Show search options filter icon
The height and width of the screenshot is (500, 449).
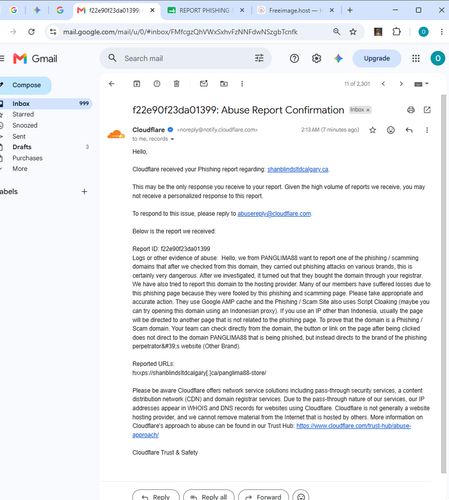point(259,58)
